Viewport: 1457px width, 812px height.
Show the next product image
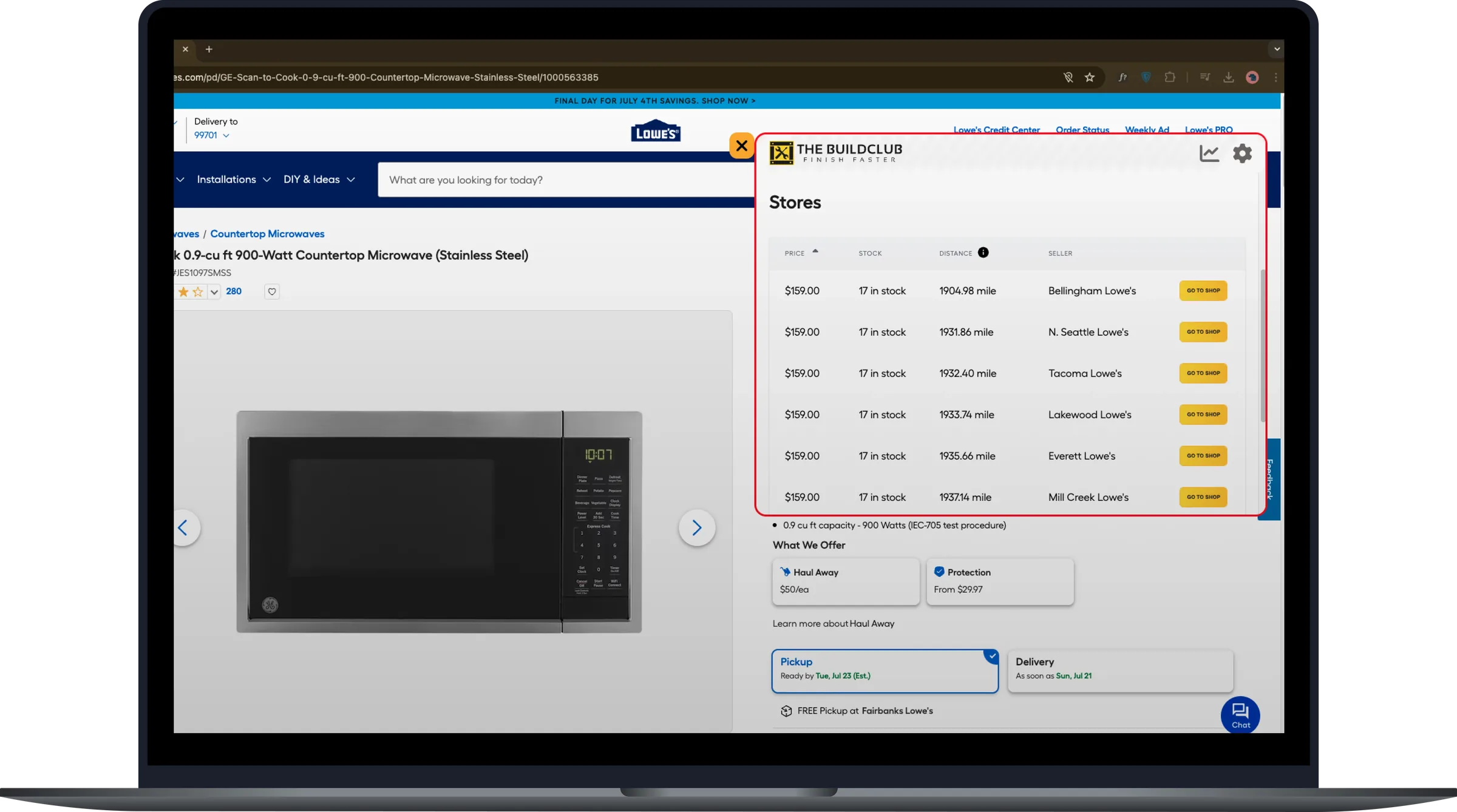click(x=697, y=527)
